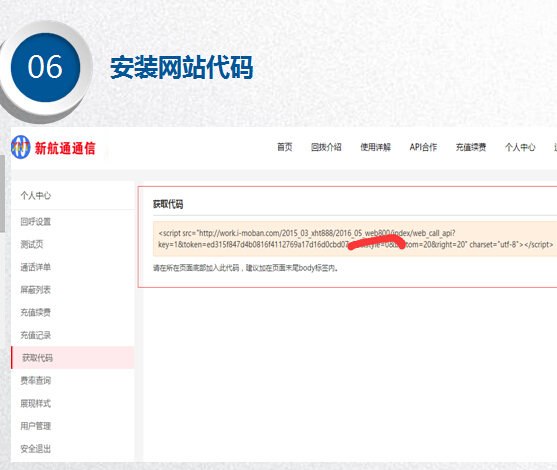This screenshot has height=470, width=557.
Task: Click 安全退出 to log out
Action: 36,449
